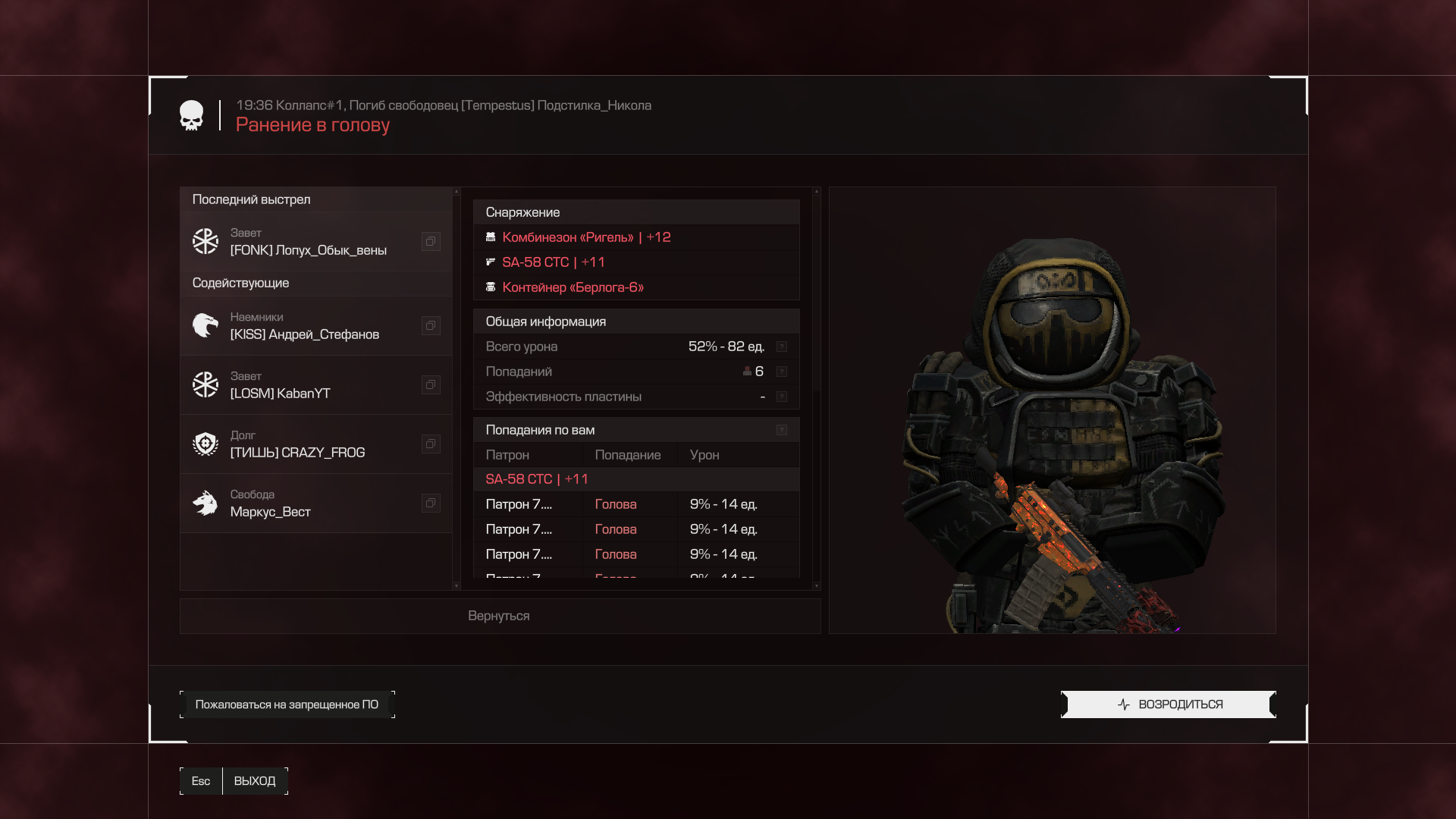Image resolution: width=1456 pixels, height=819 pixels.
Task: Click the container icon next to Контейнер «Берлога-6»
Action: pos(491,287)
